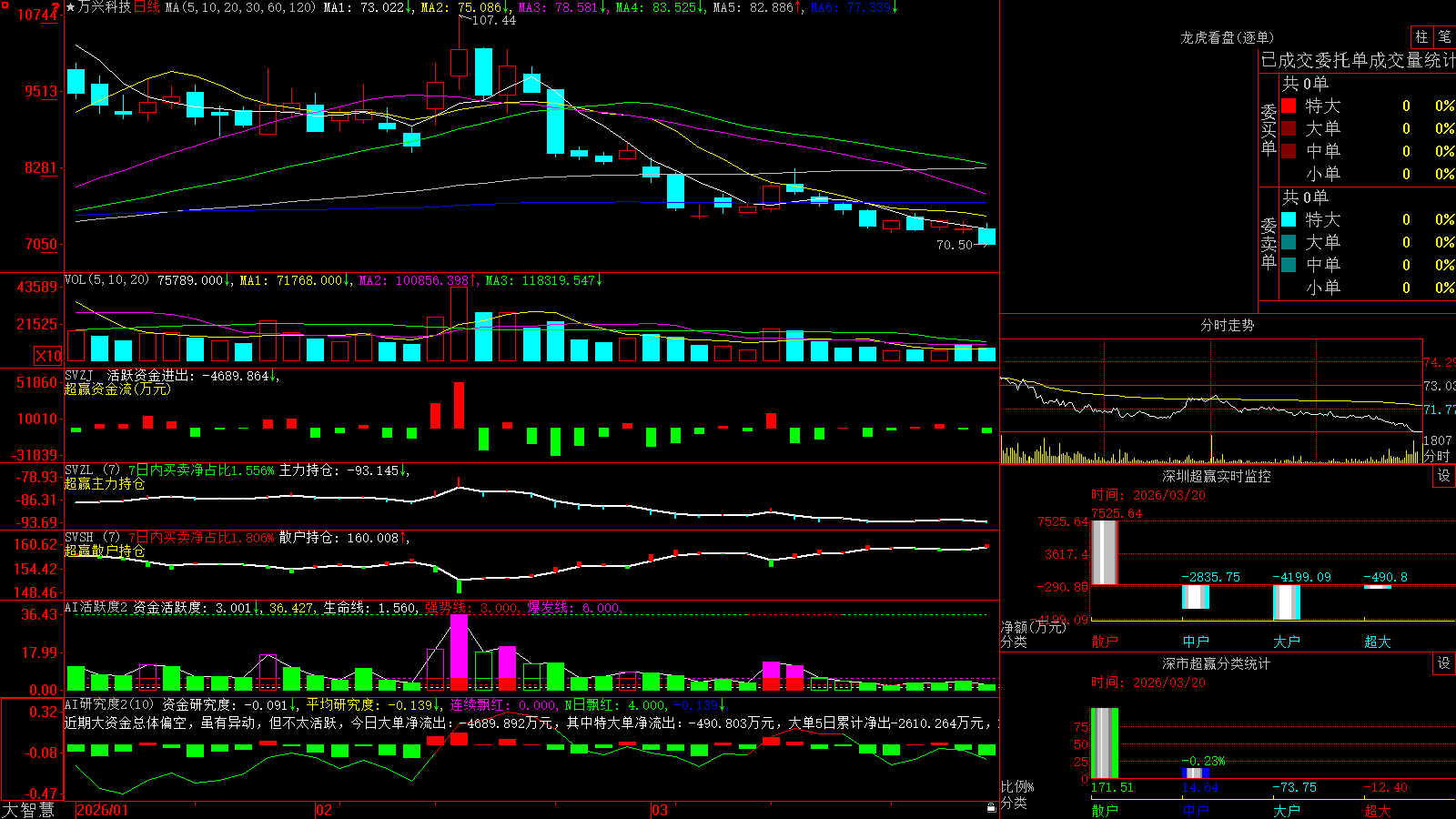Click the cyan 特大 sell order swatch
Image resolution: width=1456 pixels, height=819 pixels.
(1289, 219)
